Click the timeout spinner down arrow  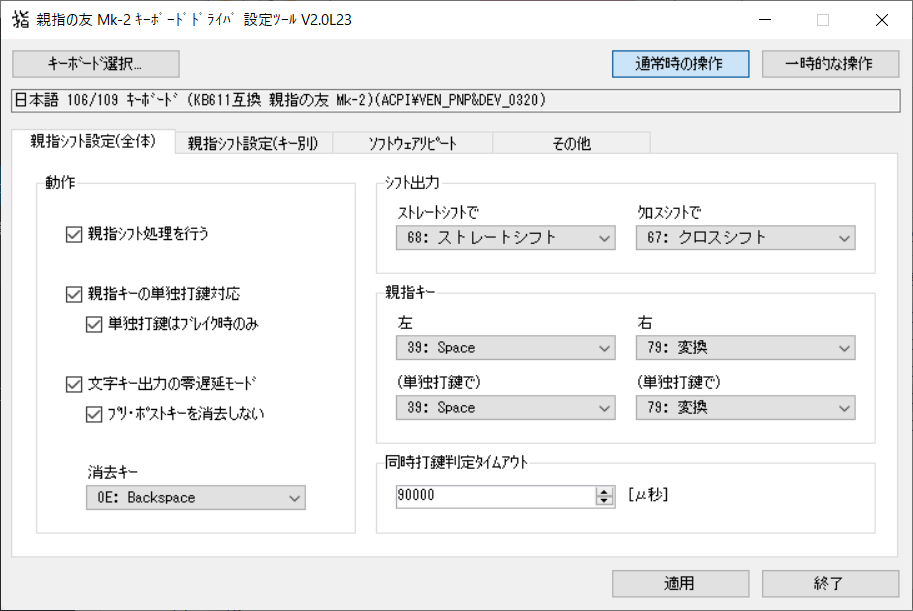(x=604, y=502)
